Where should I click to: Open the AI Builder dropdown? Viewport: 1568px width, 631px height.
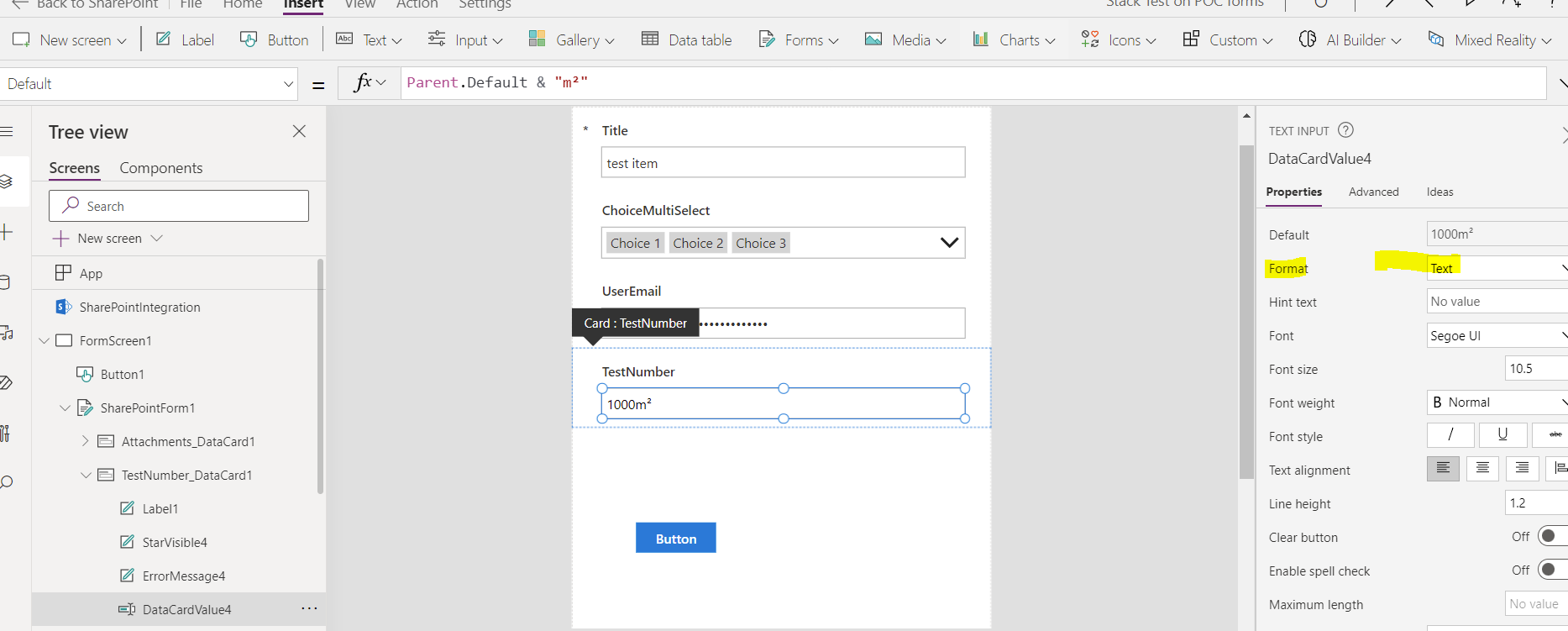click(1350, 39)
